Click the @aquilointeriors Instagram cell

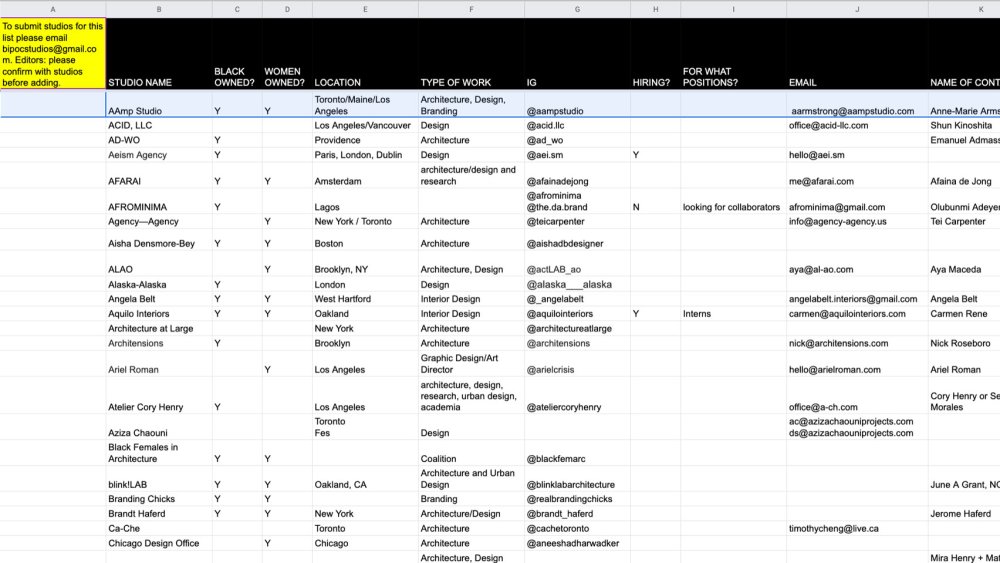pyautogui.click(x=577, y=314)
